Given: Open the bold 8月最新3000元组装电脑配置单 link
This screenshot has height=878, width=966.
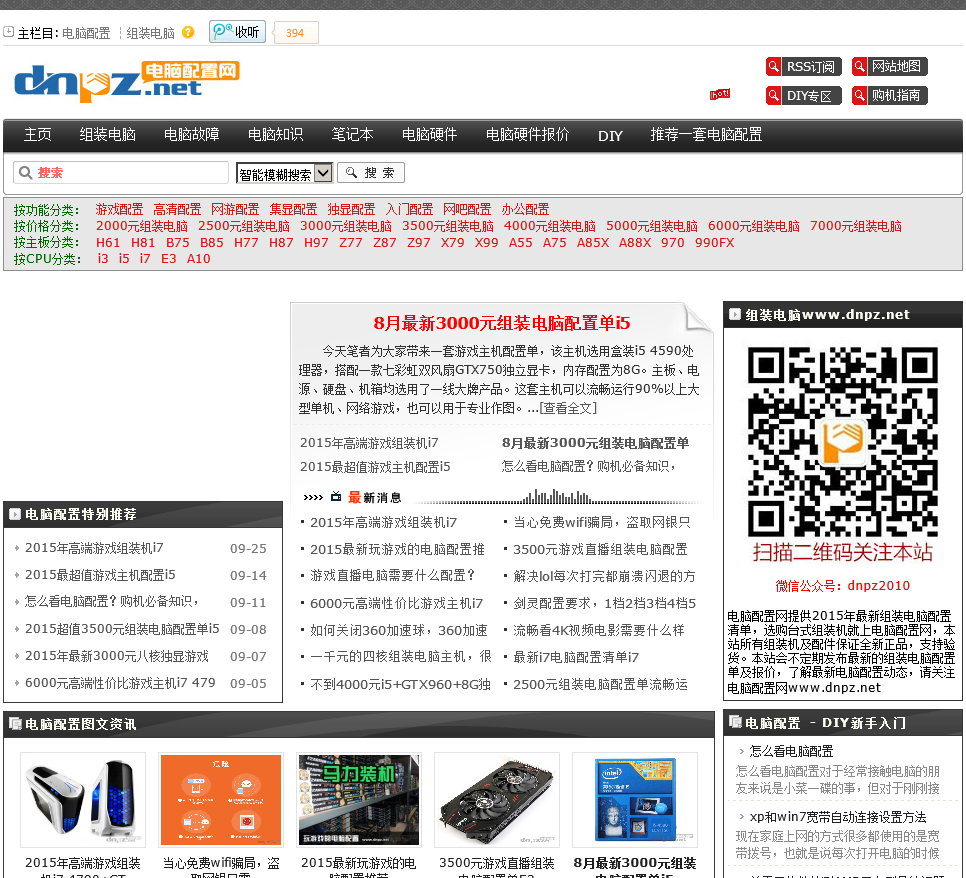Looking at the screenshot, I should (595, 443).
